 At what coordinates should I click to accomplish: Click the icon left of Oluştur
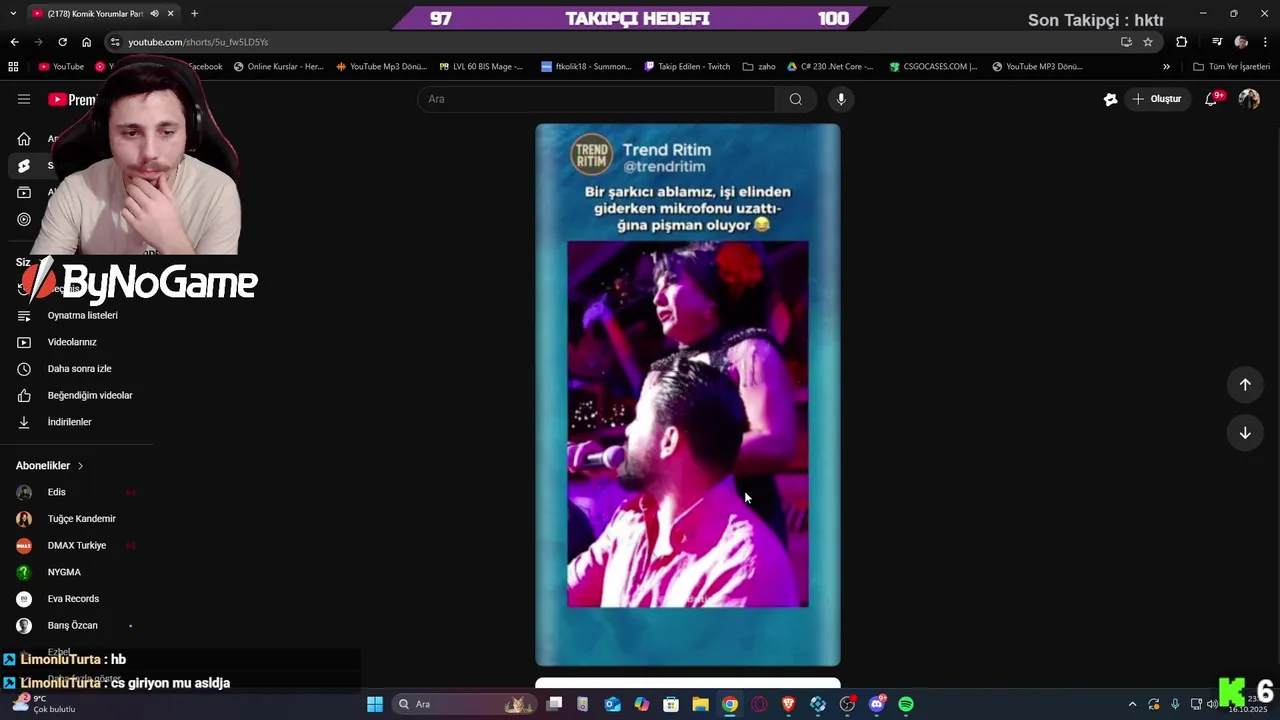(x=1110, y=99)
